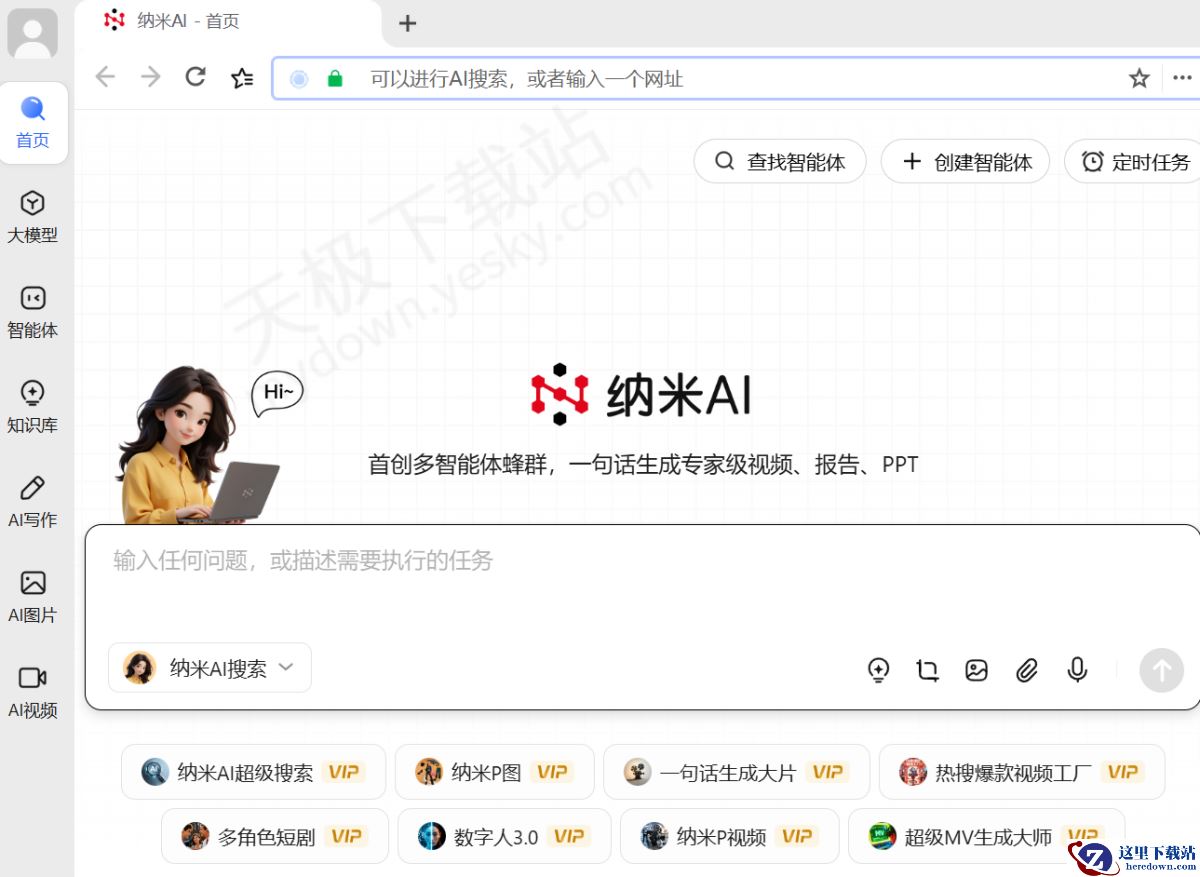Open the 智能体 sidebar section
The height and width of the screenshot is (877, 1200).
(x=32, y=313)
